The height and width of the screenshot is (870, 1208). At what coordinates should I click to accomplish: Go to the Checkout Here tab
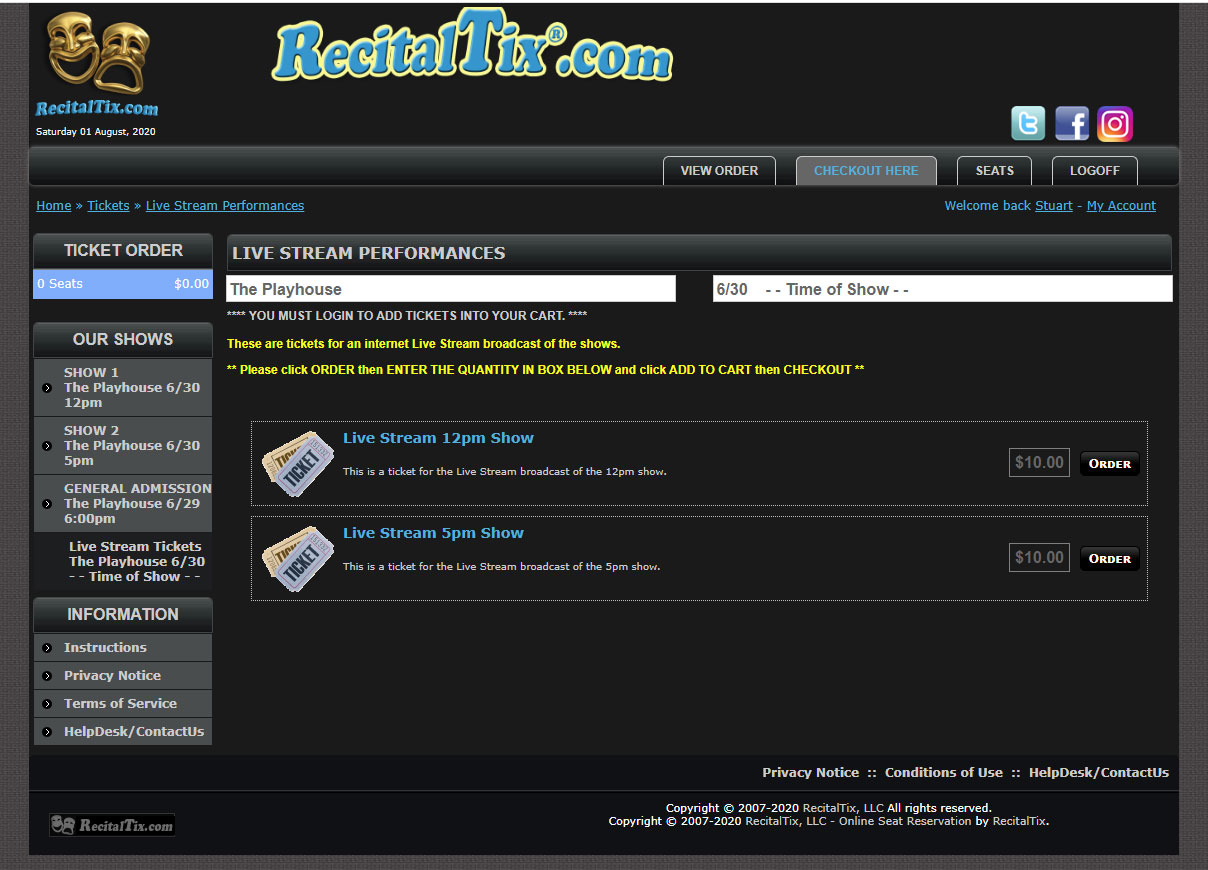(x=866, y=171)
